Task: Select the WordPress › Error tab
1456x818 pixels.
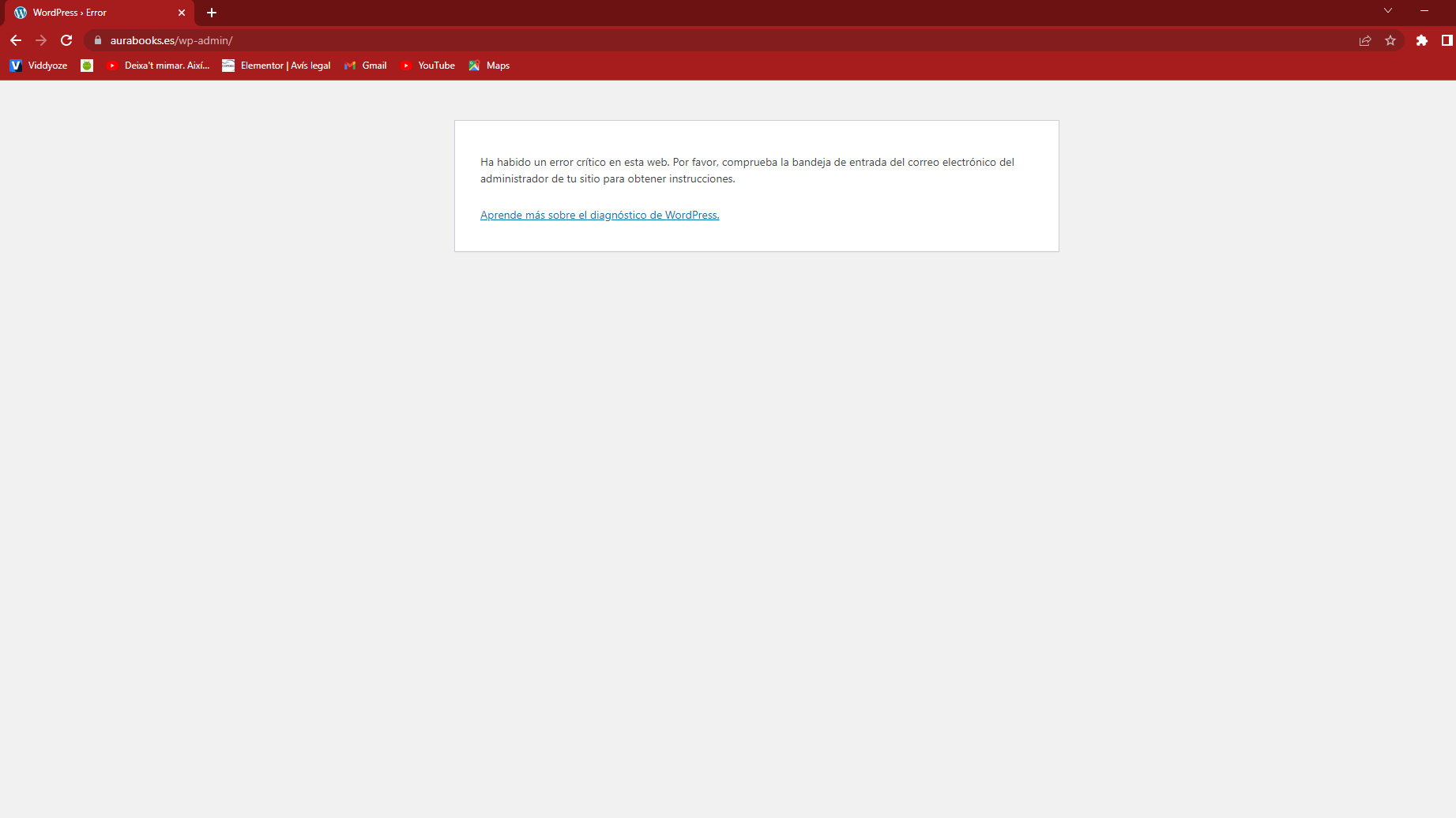Action: [x=99, y=13]
